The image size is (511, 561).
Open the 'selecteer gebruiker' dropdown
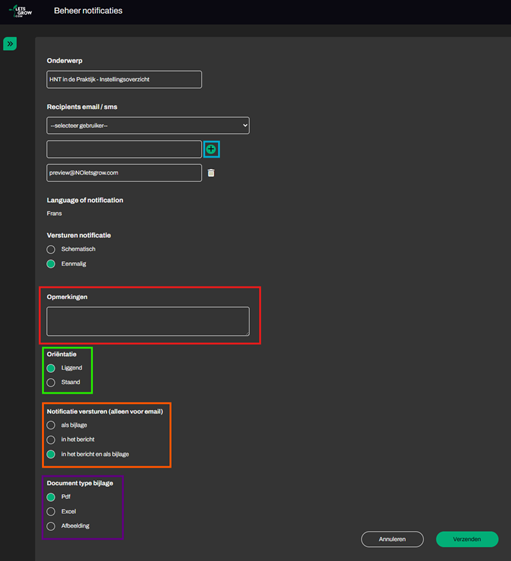[x=148, y=126]
